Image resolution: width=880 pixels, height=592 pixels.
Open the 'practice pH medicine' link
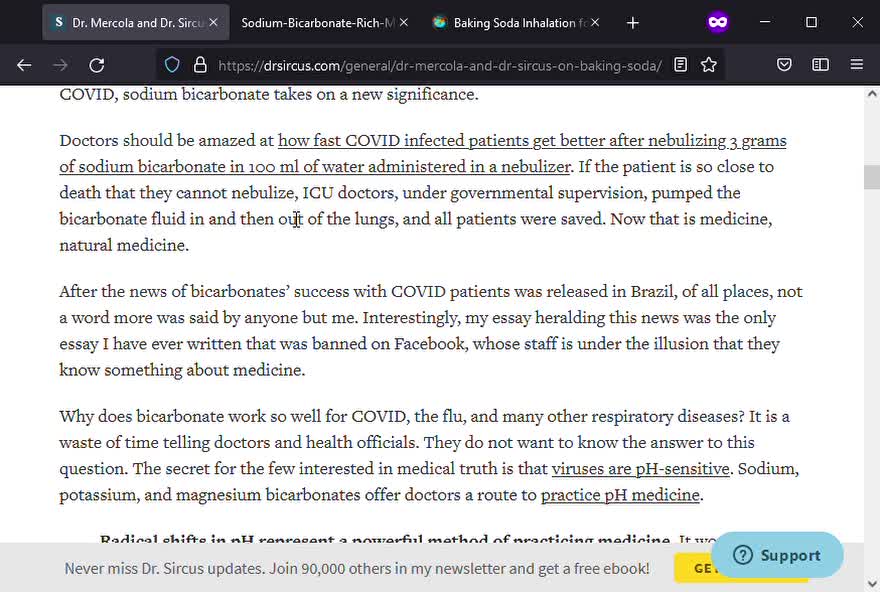click(620, 495)
